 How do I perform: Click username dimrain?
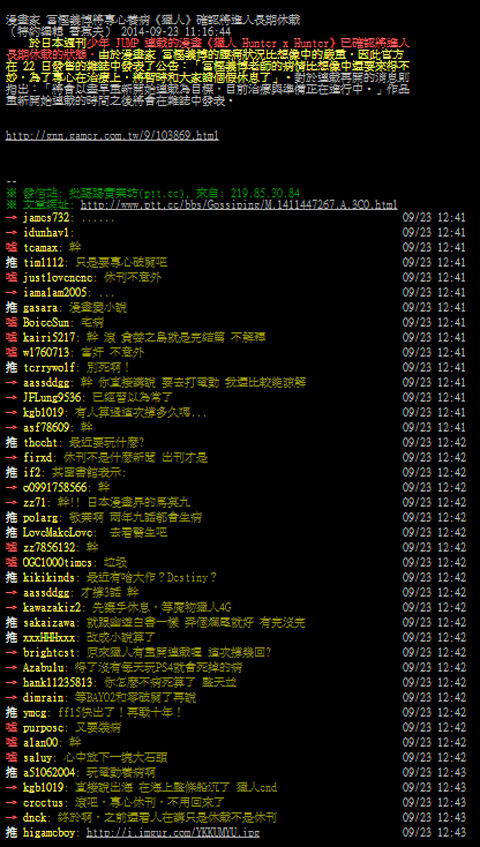tap(44, 697)
